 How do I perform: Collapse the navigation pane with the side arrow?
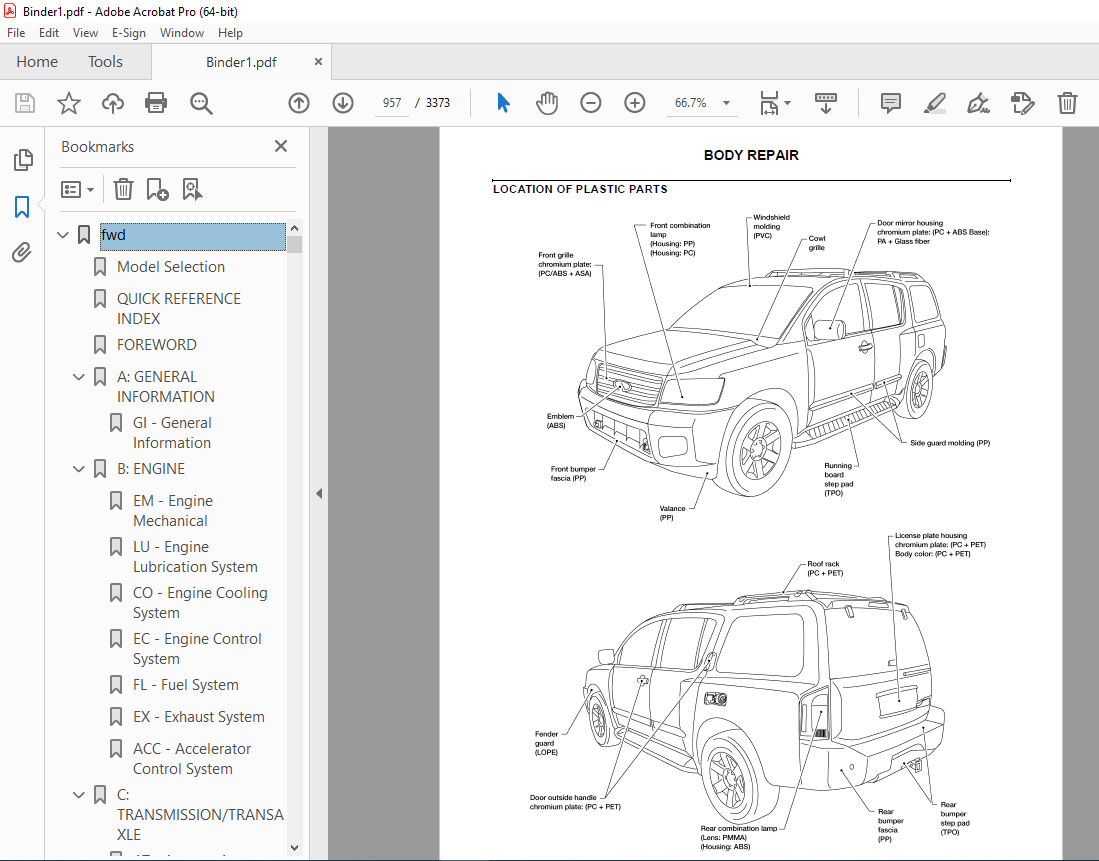tap(319, 494)
